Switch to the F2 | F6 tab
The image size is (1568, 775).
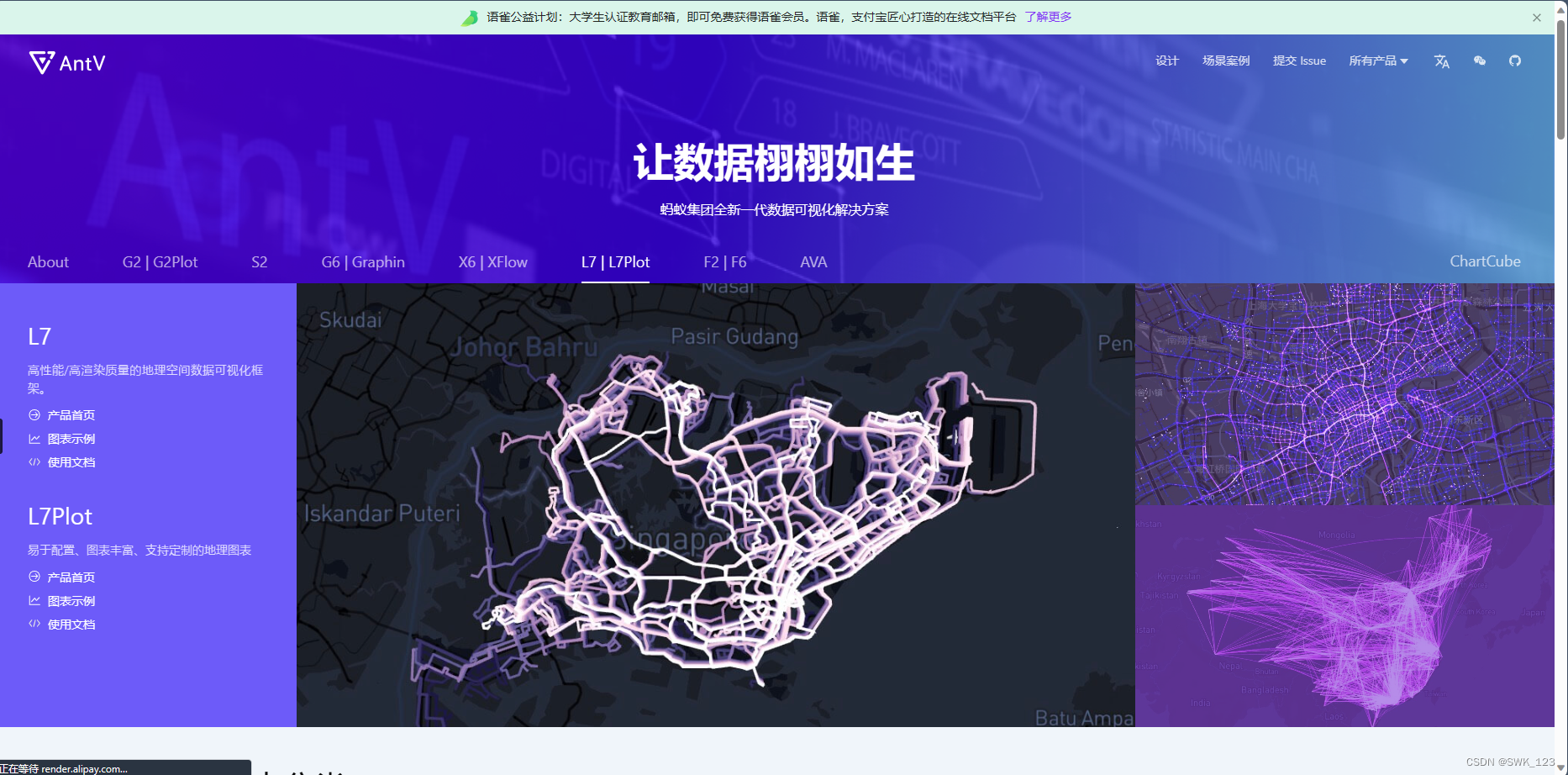(x=725, y=262)
